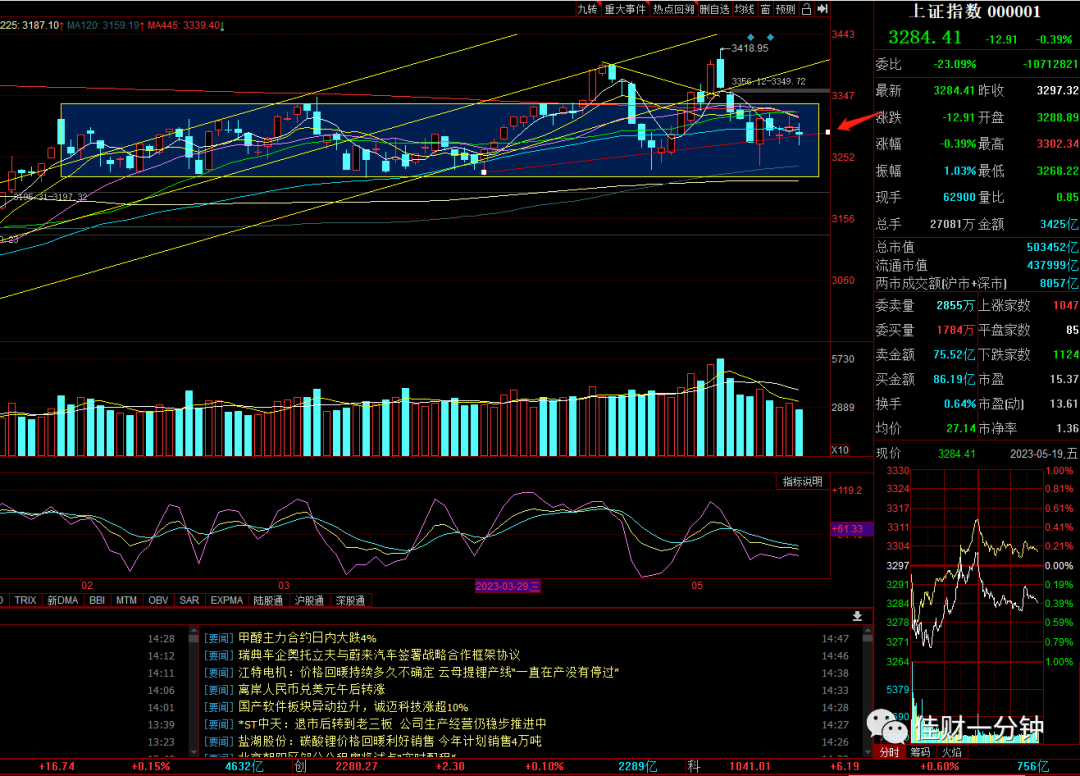The image size is (1080, 776).
Task: Click the 委比 -23.09% value
Action: tap(955, 64)
